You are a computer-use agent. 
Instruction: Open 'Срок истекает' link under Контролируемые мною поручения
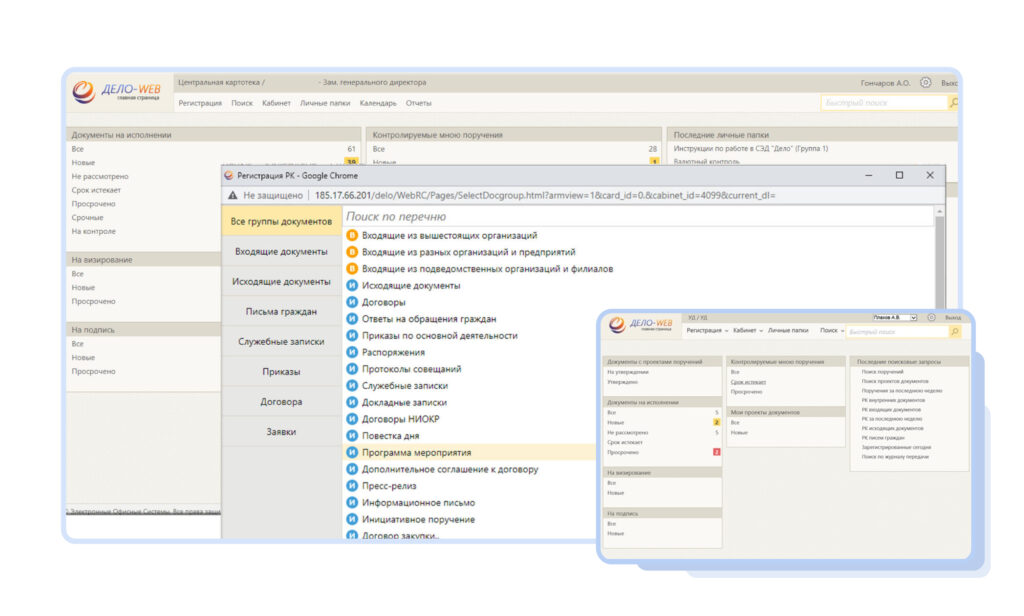tap(748, 382)
